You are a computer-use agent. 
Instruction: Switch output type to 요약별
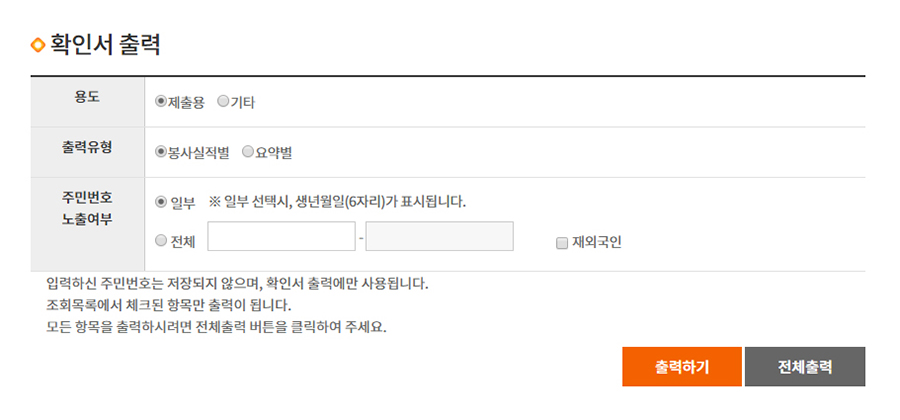tap(248, 152)
